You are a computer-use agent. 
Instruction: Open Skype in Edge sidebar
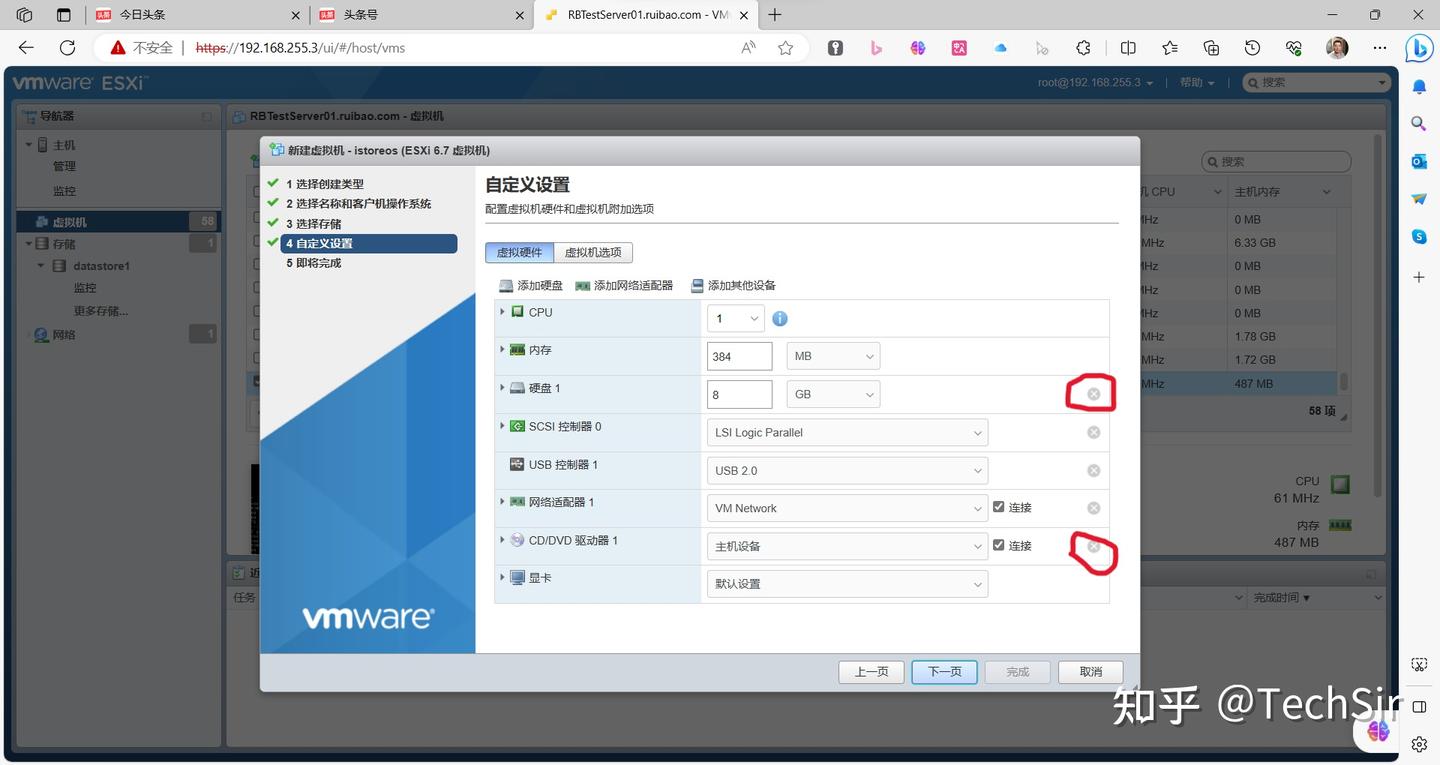click(x=1419, y=236)
